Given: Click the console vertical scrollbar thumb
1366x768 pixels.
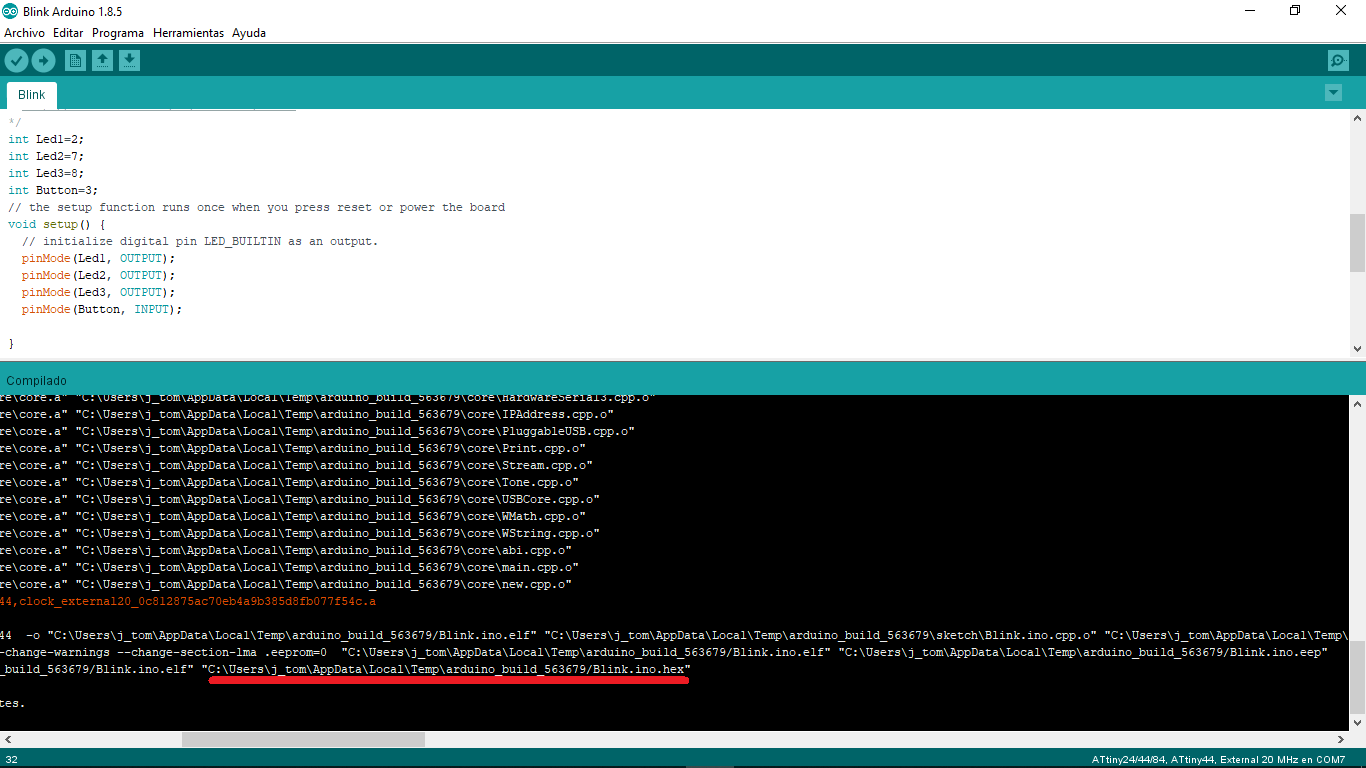Looking at the screenshot, I should (1357, 675).
